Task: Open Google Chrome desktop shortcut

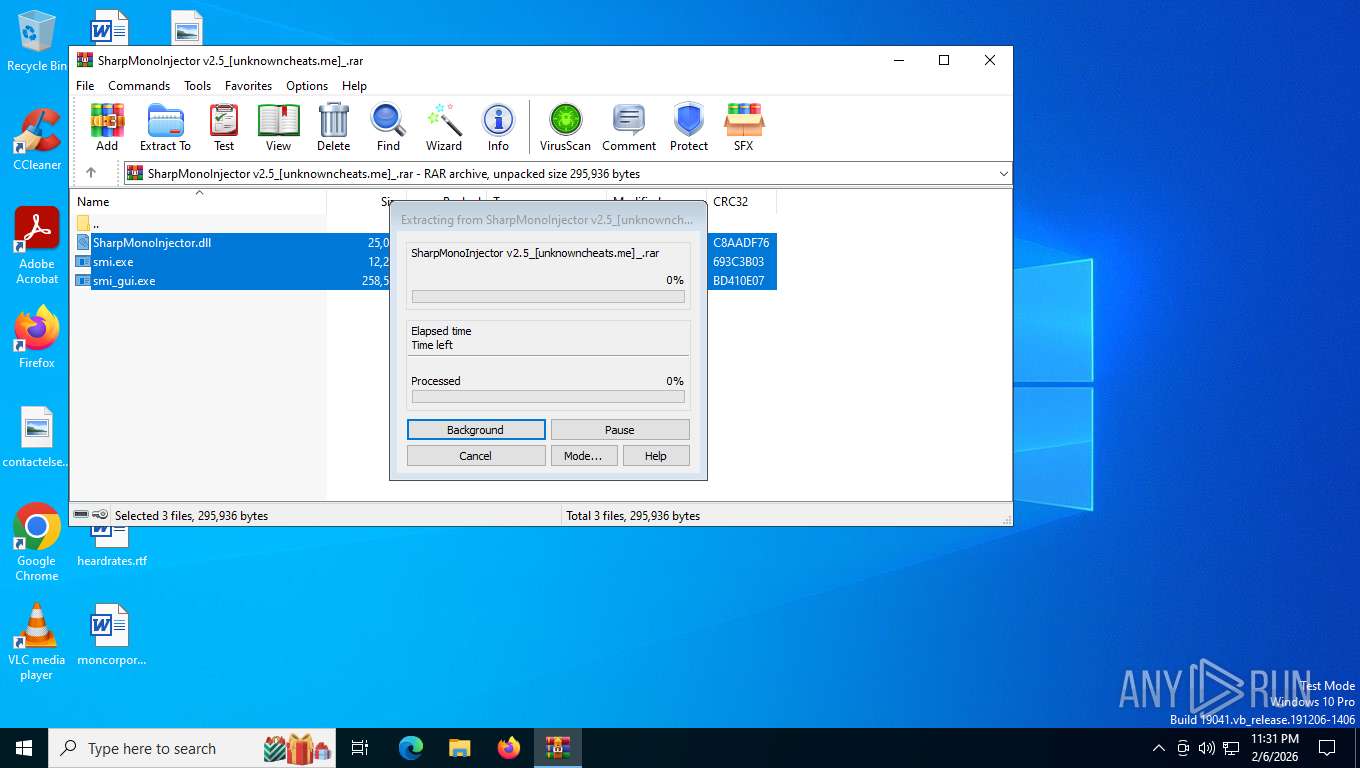Action: tap(37, 542)
